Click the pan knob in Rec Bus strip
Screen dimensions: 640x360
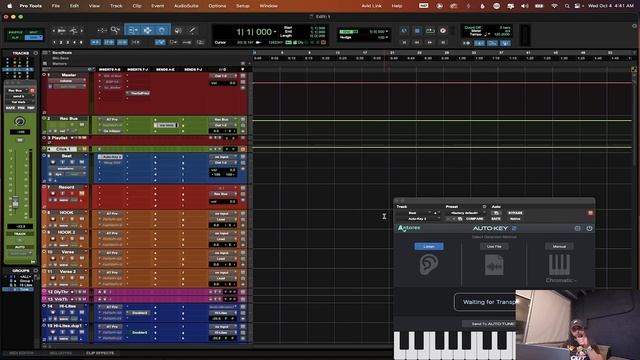(x=20, y=121)
